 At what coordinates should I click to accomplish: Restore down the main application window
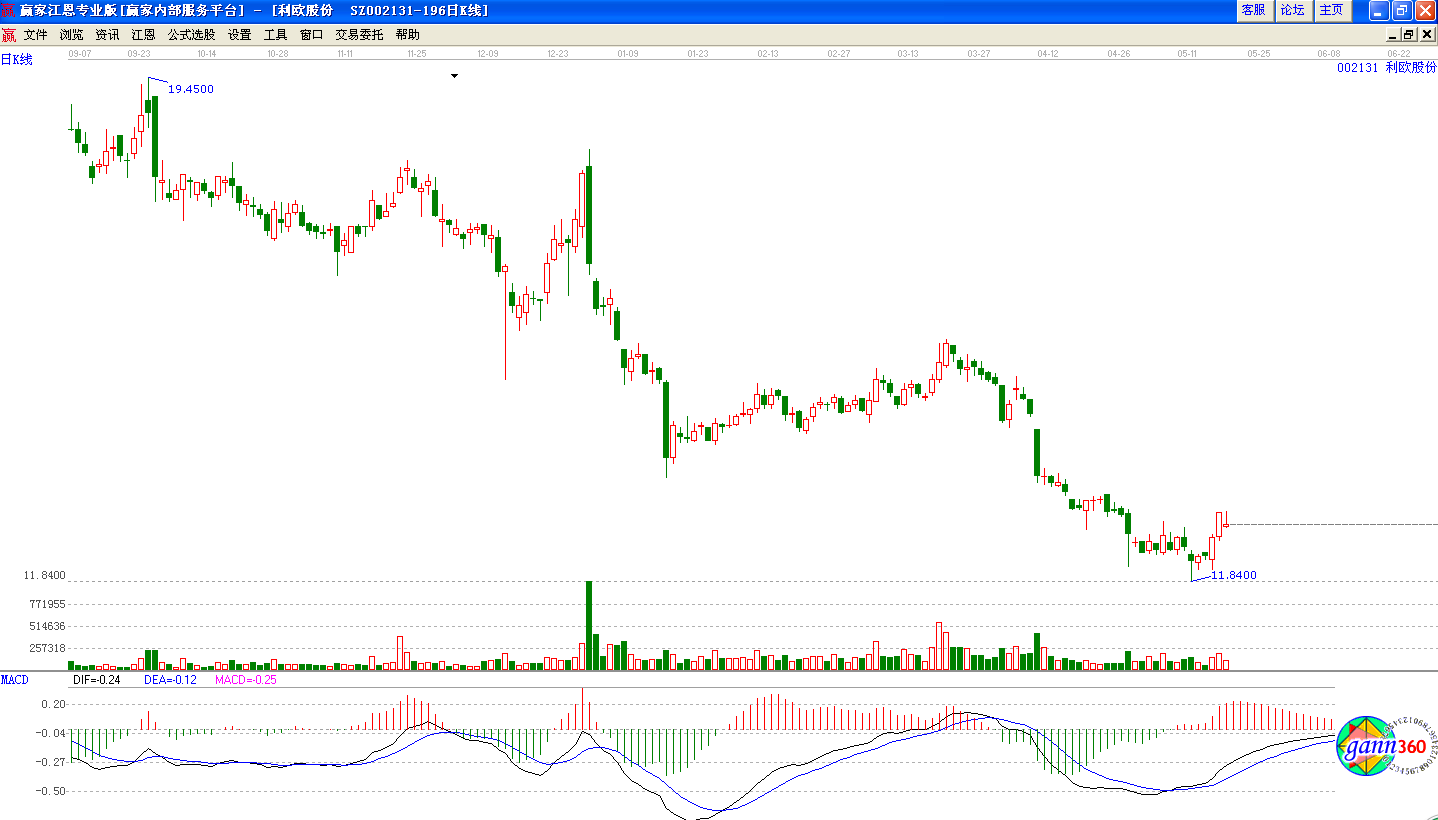point(1402,11)
